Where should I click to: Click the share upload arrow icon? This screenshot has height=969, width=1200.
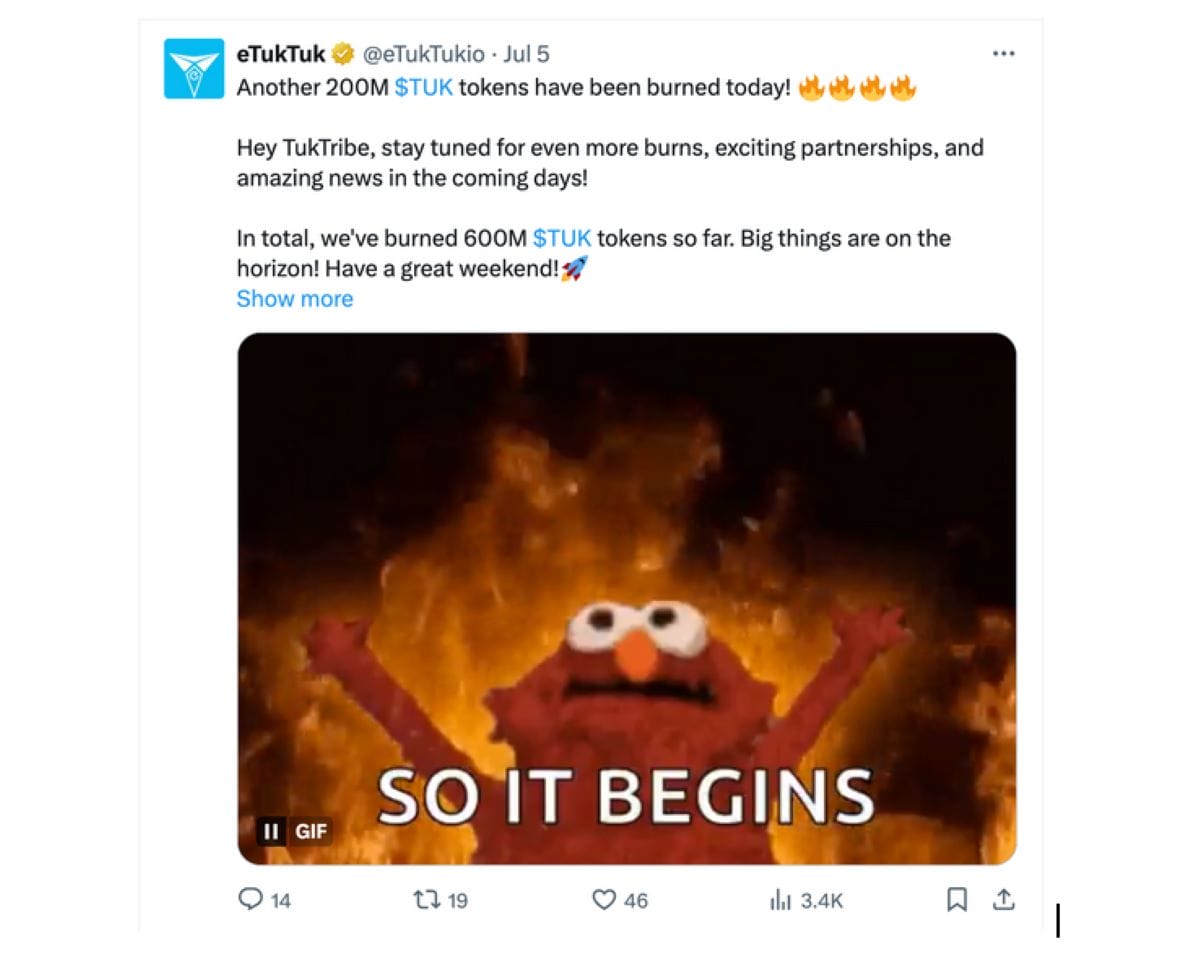tap(1003, 900)
